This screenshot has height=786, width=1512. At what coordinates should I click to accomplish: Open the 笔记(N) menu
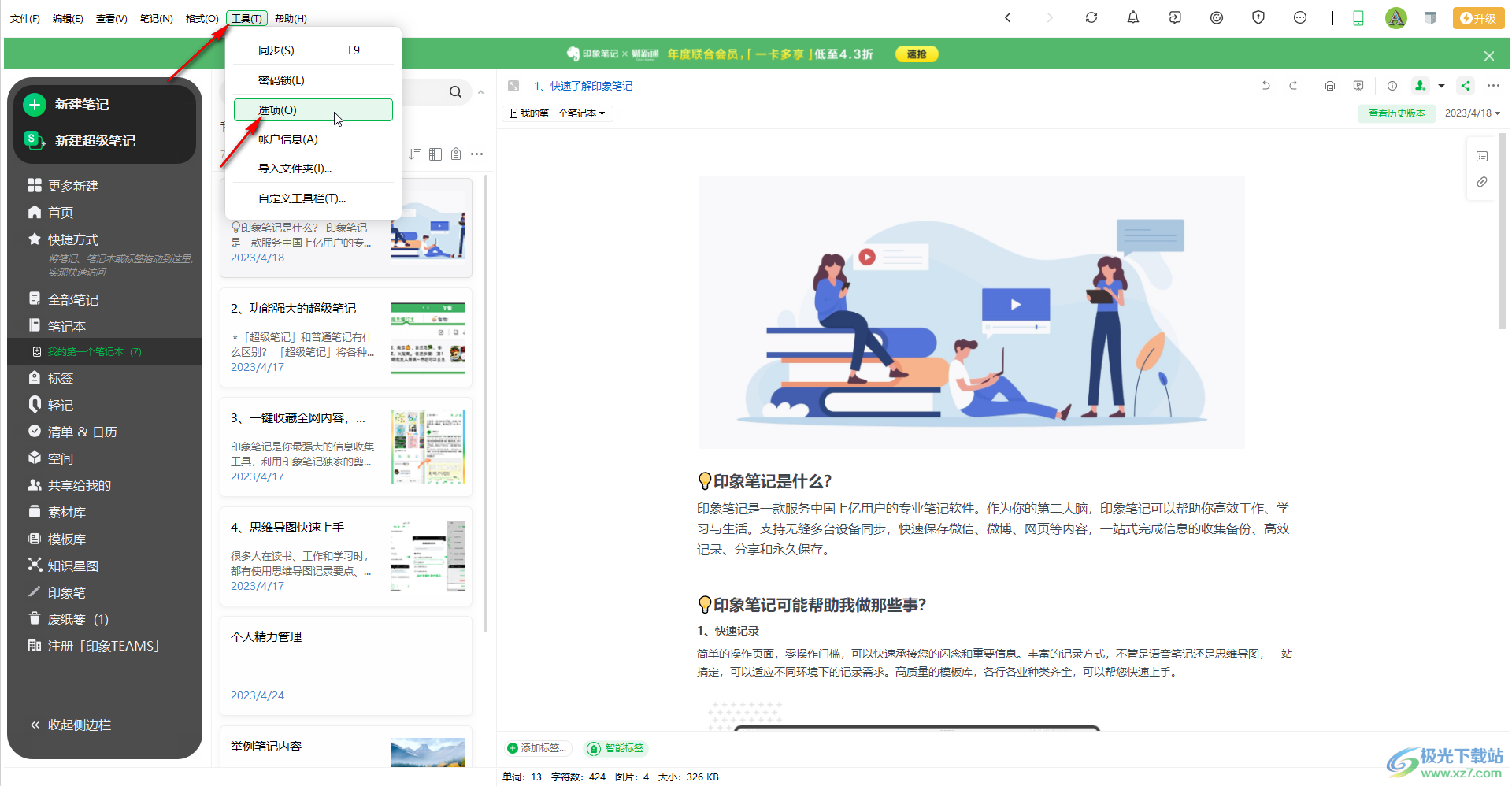pos(157,18)
